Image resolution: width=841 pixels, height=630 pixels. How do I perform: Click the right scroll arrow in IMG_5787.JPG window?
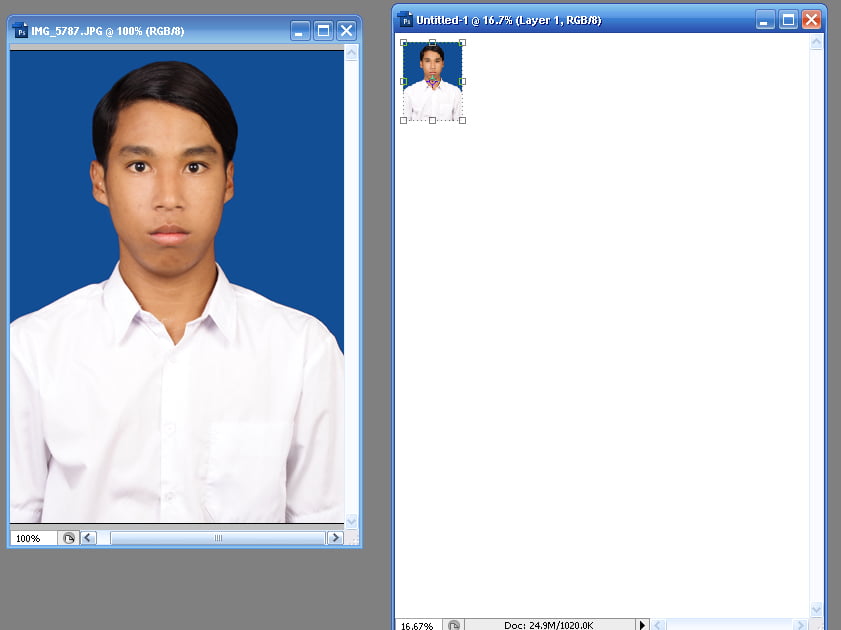click(335, 538)
